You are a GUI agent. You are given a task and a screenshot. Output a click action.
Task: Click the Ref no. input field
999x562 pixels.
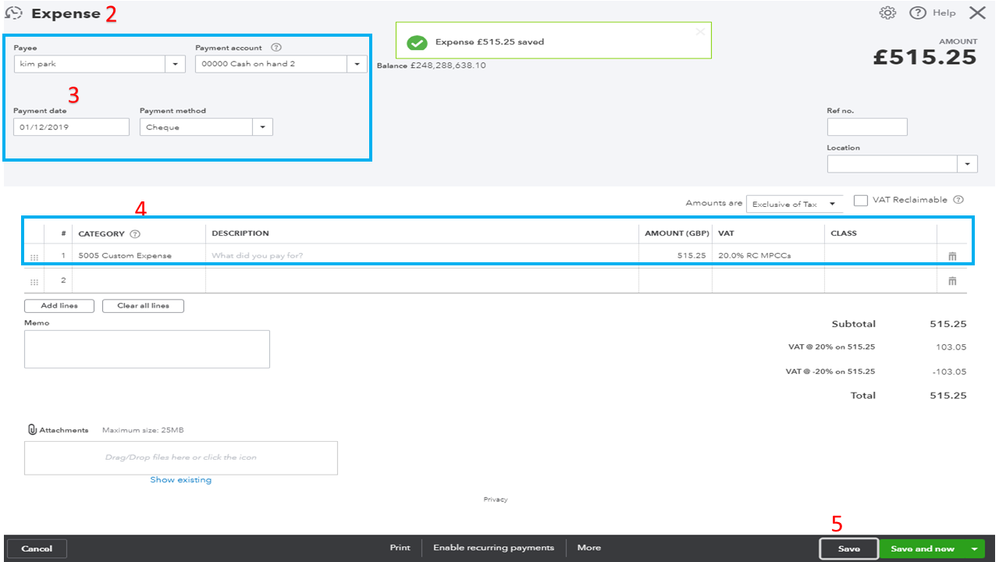click(867, 127)
